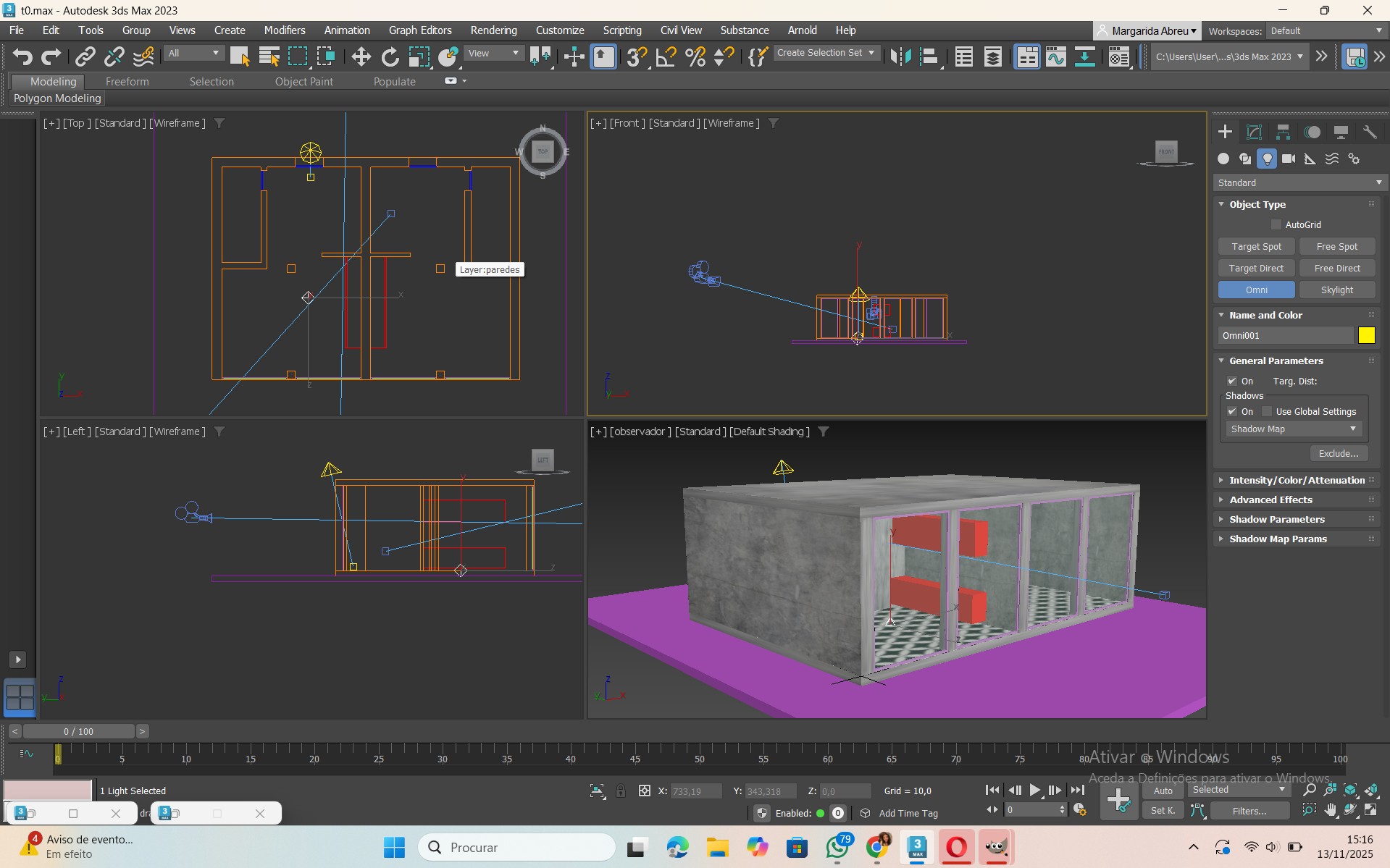Click the Target Spot light button
This screenshot has width=1390, height=868.
tap(1256, 247)
